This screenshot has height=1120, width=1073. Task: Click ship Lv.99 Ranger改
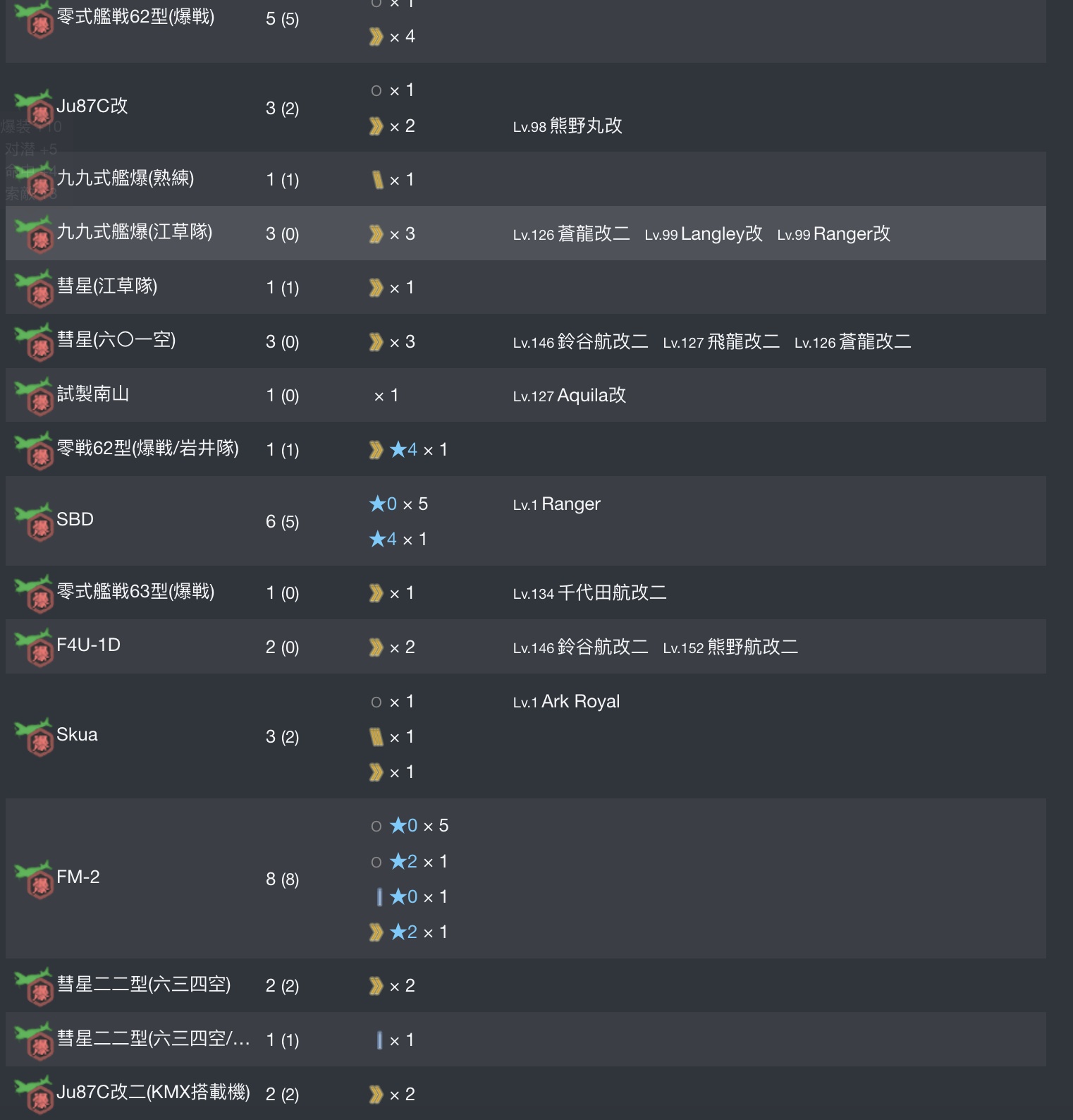point(834,234)
